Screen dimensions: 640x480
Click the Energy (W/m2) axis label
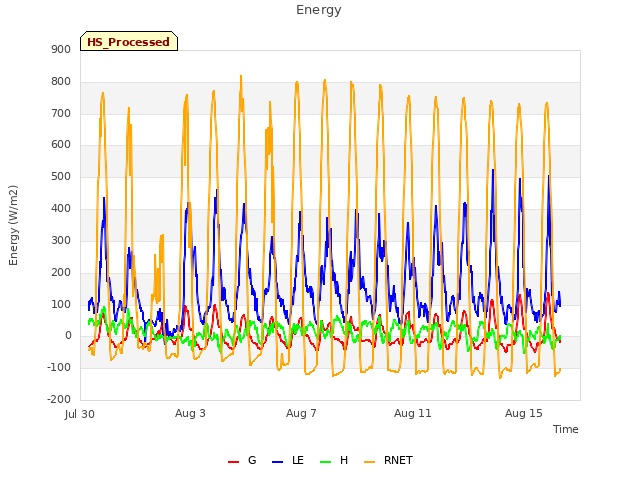(x=13, y=225)
